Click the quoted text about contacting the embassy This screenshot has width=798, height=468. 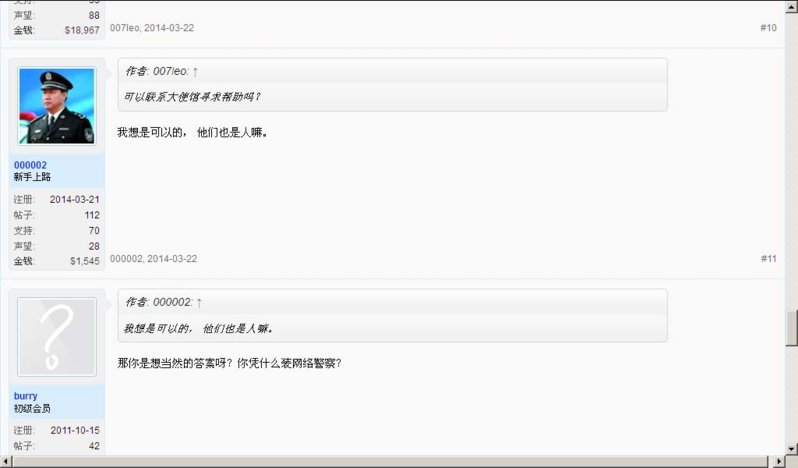192,97
